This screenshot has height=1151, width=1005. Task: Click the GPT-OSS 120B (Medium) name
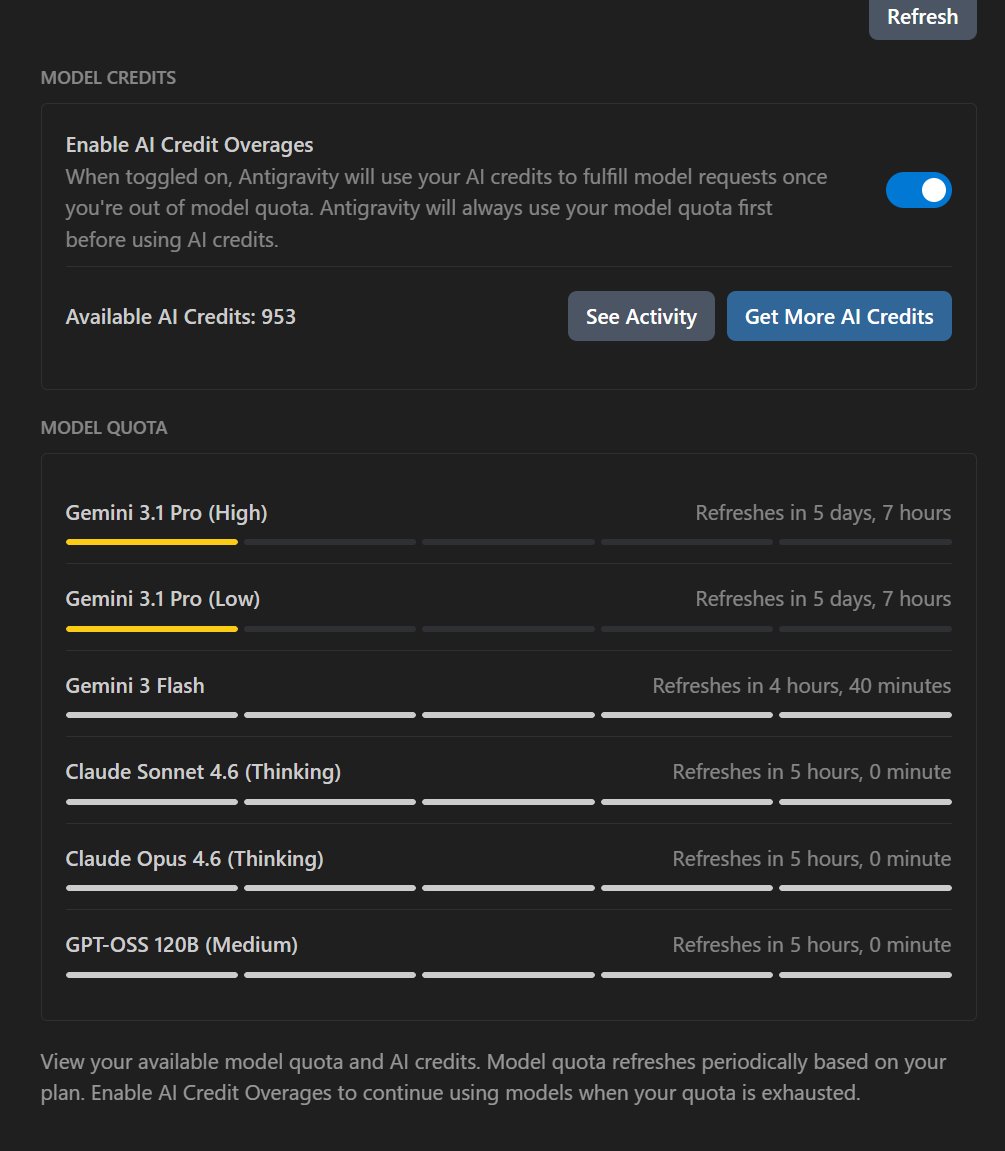182,945
